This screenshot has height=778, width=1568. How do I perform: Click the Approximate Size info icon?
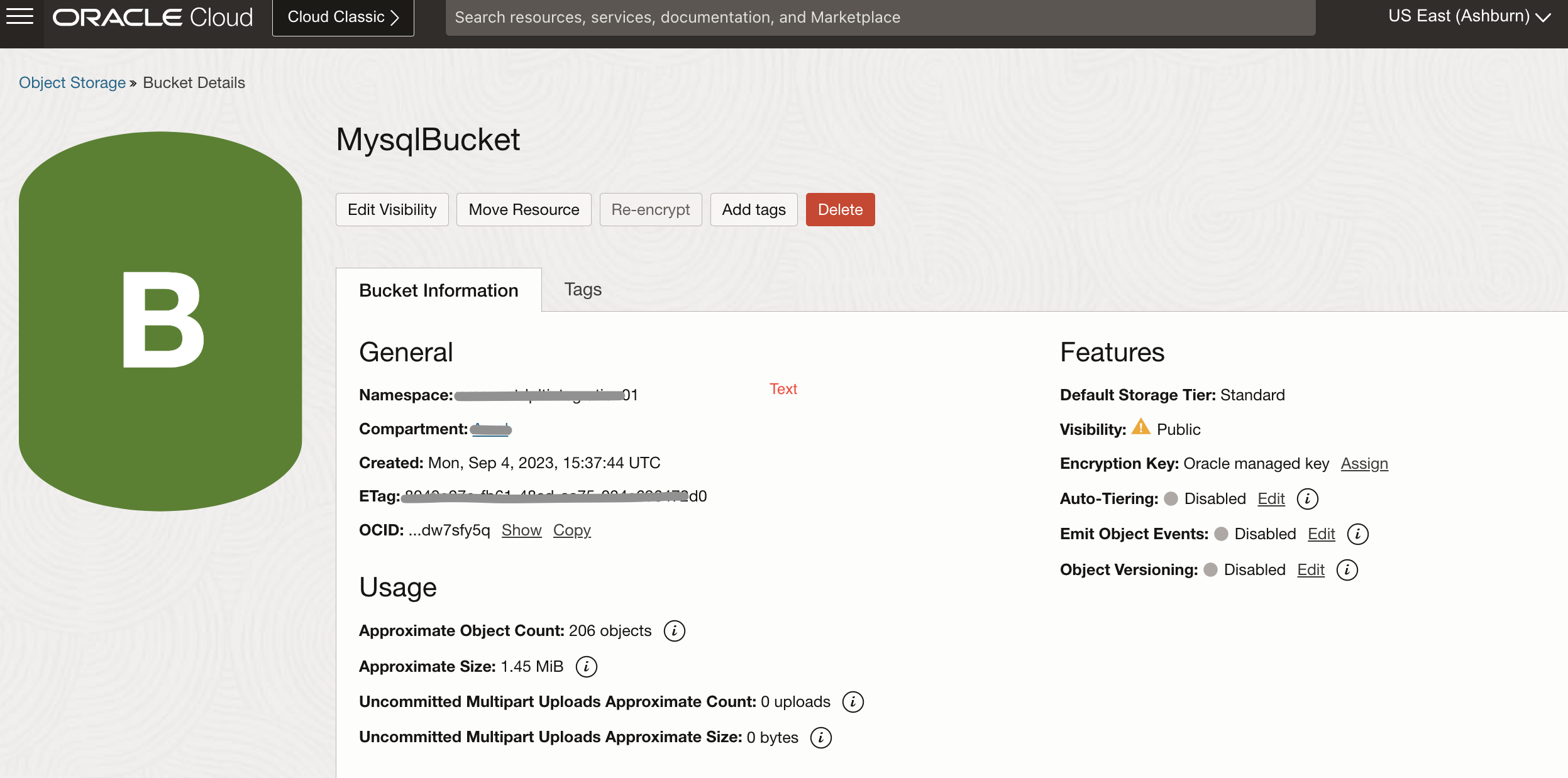point(586,667)
